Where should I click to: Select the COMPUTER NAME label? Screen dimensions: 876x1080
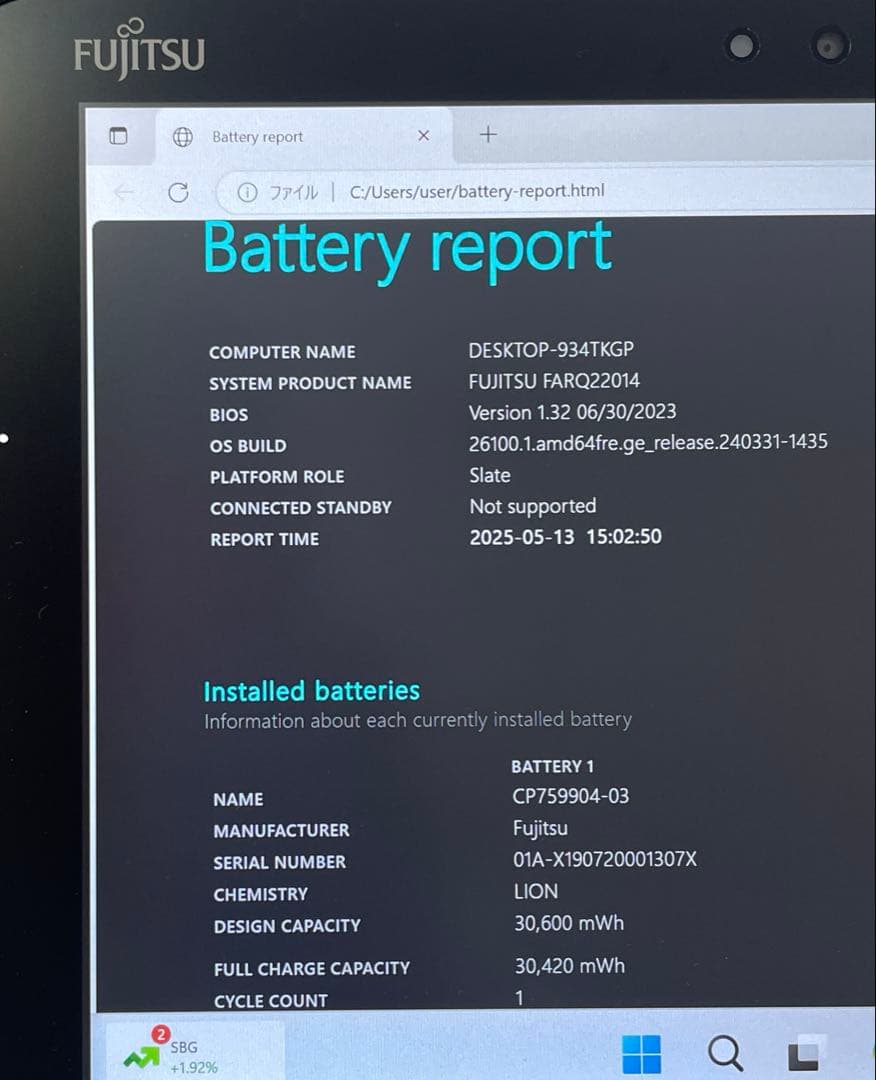tap(282, 352)
